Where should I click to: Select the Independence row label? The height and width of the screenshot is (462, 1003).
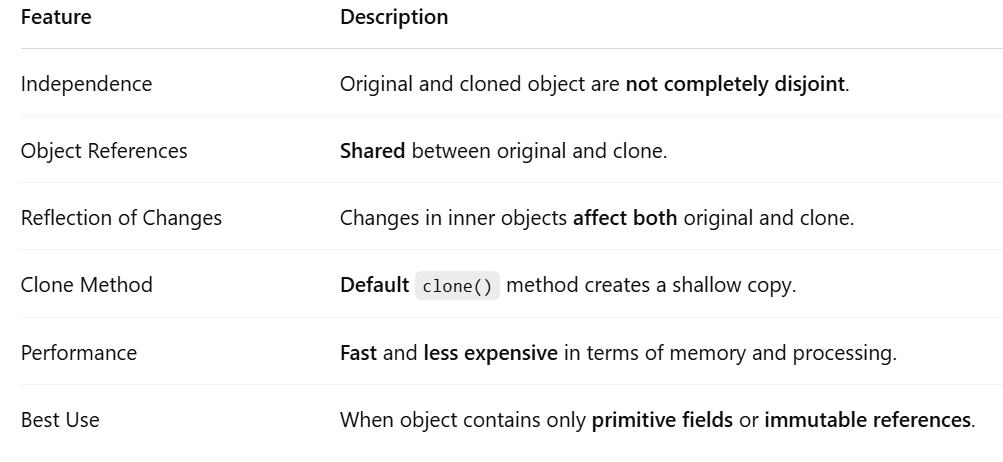point(86,84)
